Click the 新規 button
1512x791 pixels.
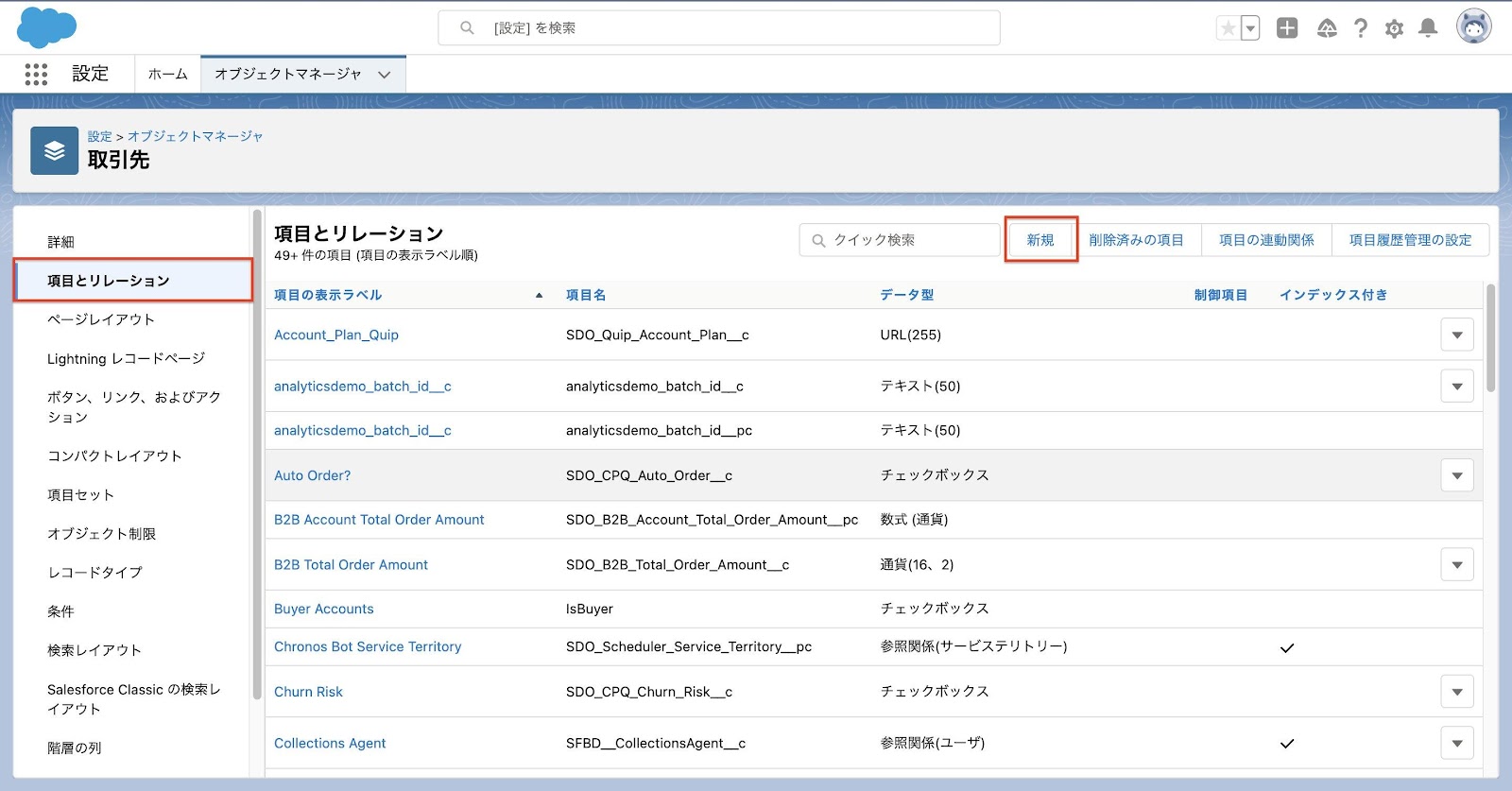1040,240
